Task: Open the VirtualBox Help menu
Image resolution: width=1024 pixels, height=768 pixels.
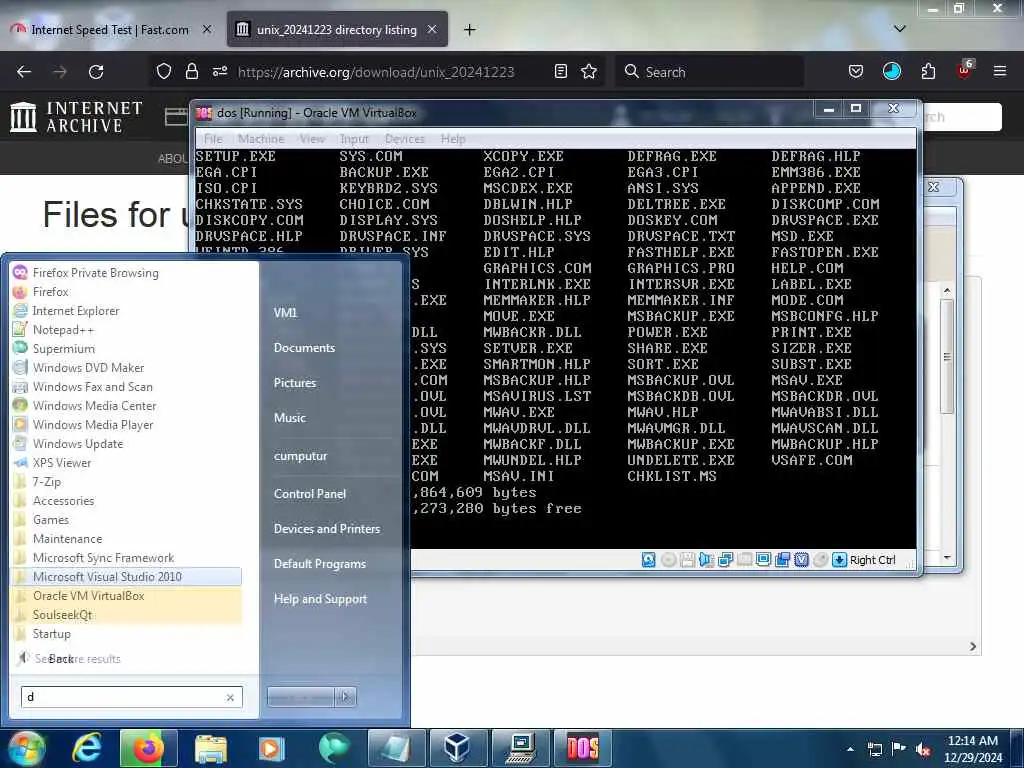Action: (453, 138)
